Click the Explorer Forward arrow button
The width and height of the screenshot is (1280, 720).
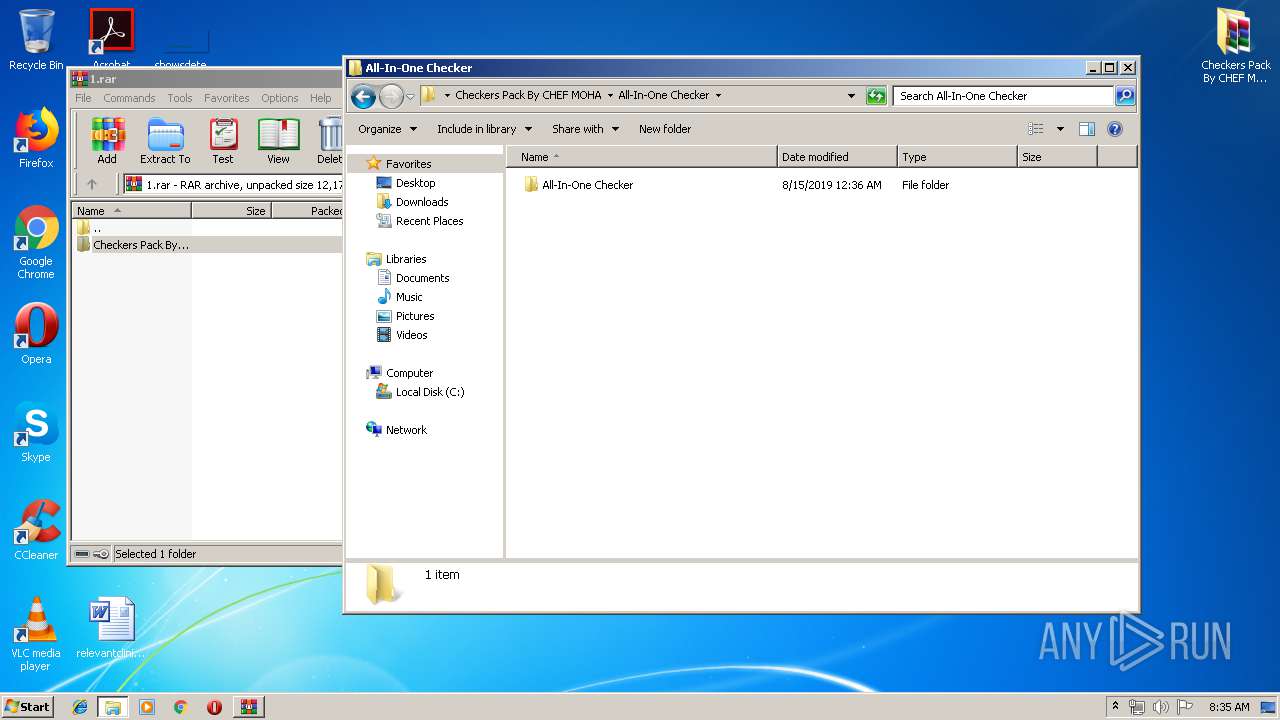(391, 96)
